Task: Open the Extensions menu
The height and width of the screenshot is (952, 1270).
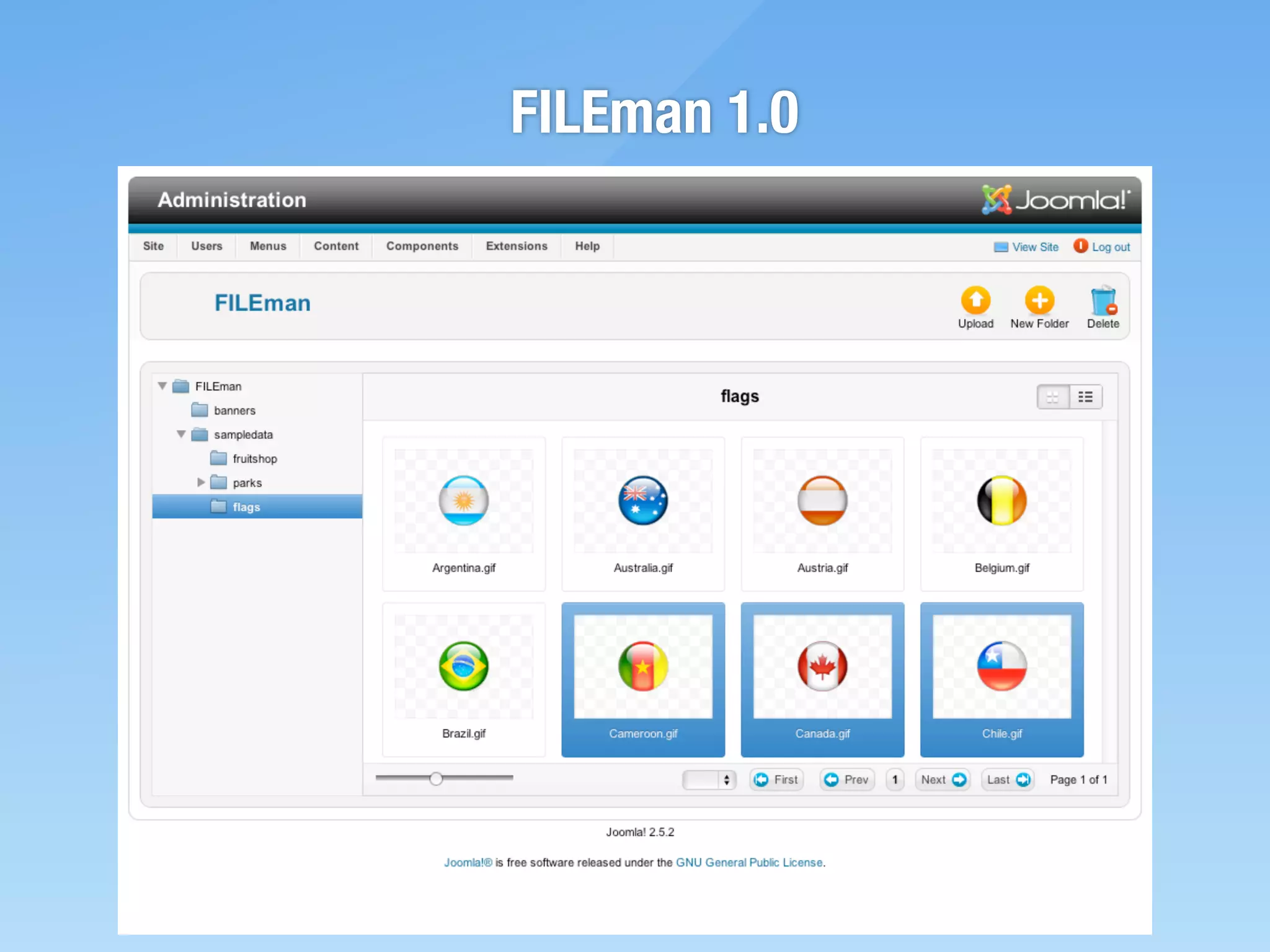Action: 517,246
